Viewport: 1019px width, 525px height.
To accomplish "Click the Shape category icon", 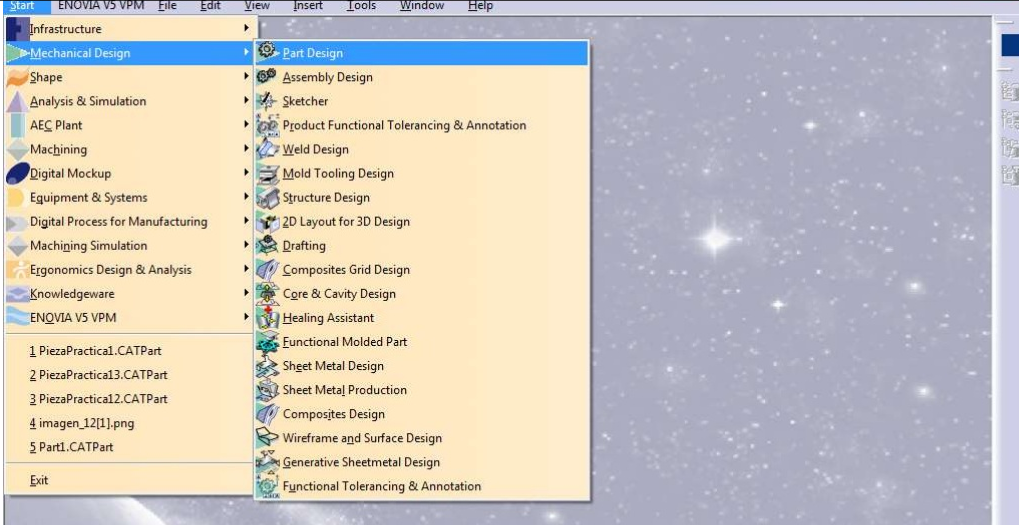I will coord(18,77).
